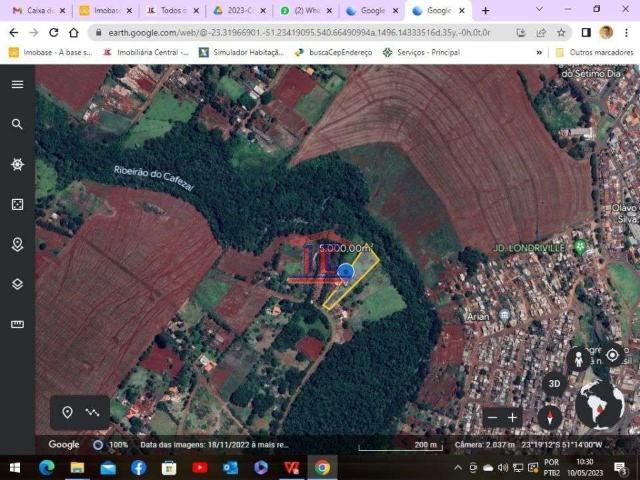Screen dimensions: 640x480
Task: Click image date text in status bar
Action: tap(214, 444)
